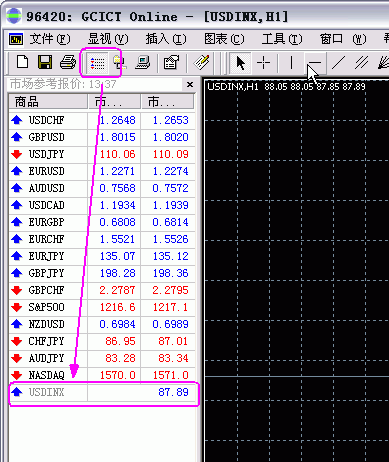389x462 pixels.
Task: Click the 商品 column header
Action: click(48, 102)
